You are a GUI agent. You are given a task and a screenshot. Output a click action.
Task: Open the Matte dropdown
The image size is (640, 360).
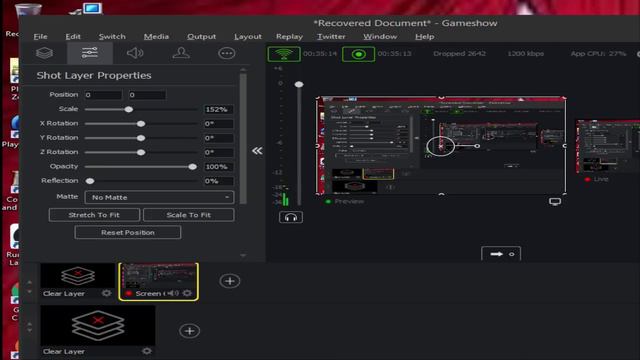pyautogui.click(x=159, y=197)
